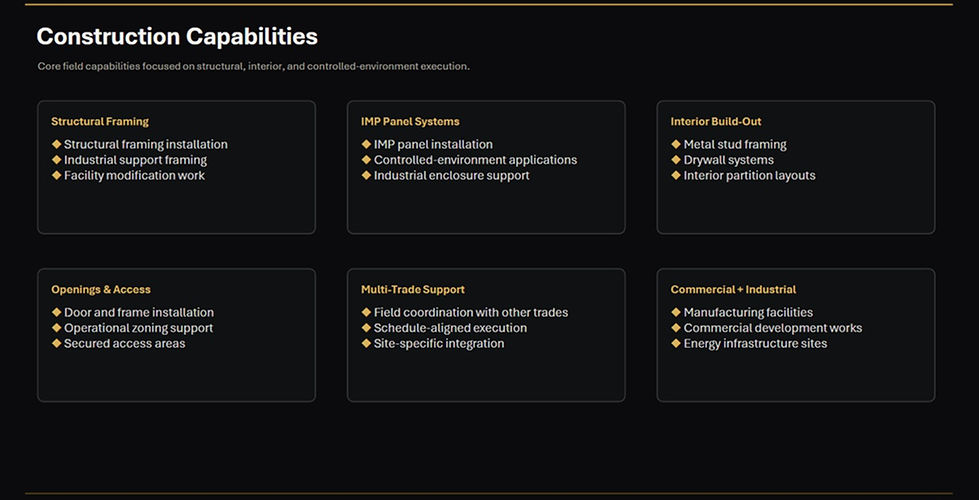Select the Openings & Access card title

(101, 289)
